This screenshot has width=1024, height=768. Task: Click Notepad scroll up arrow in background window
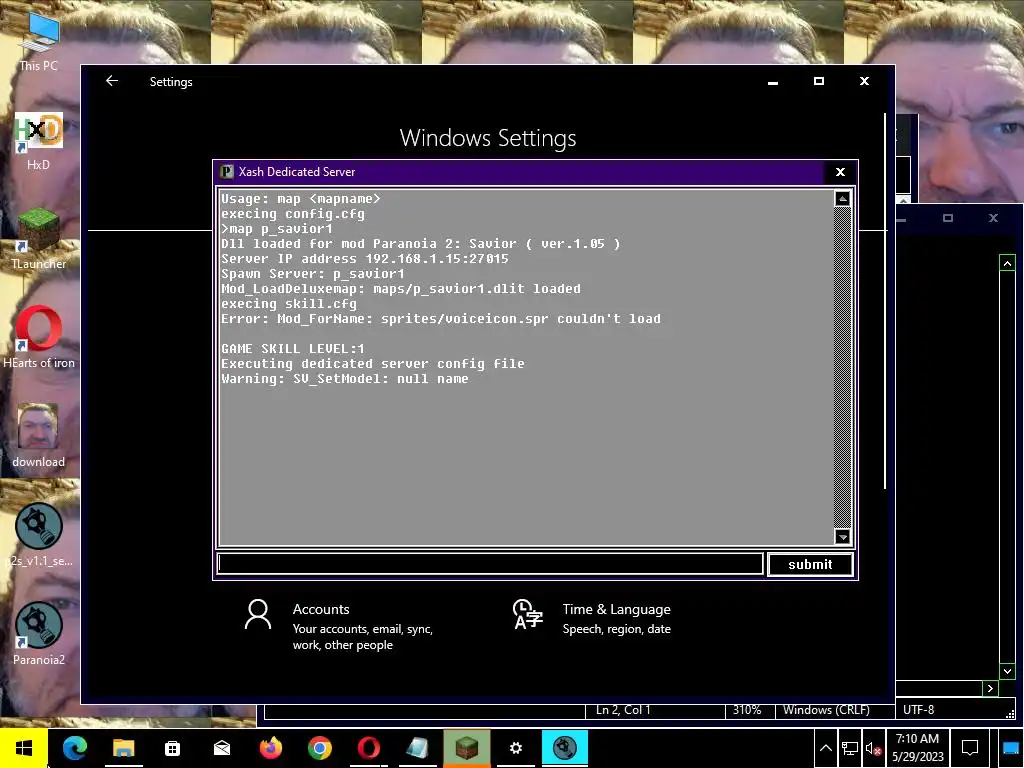(1007, 263)
